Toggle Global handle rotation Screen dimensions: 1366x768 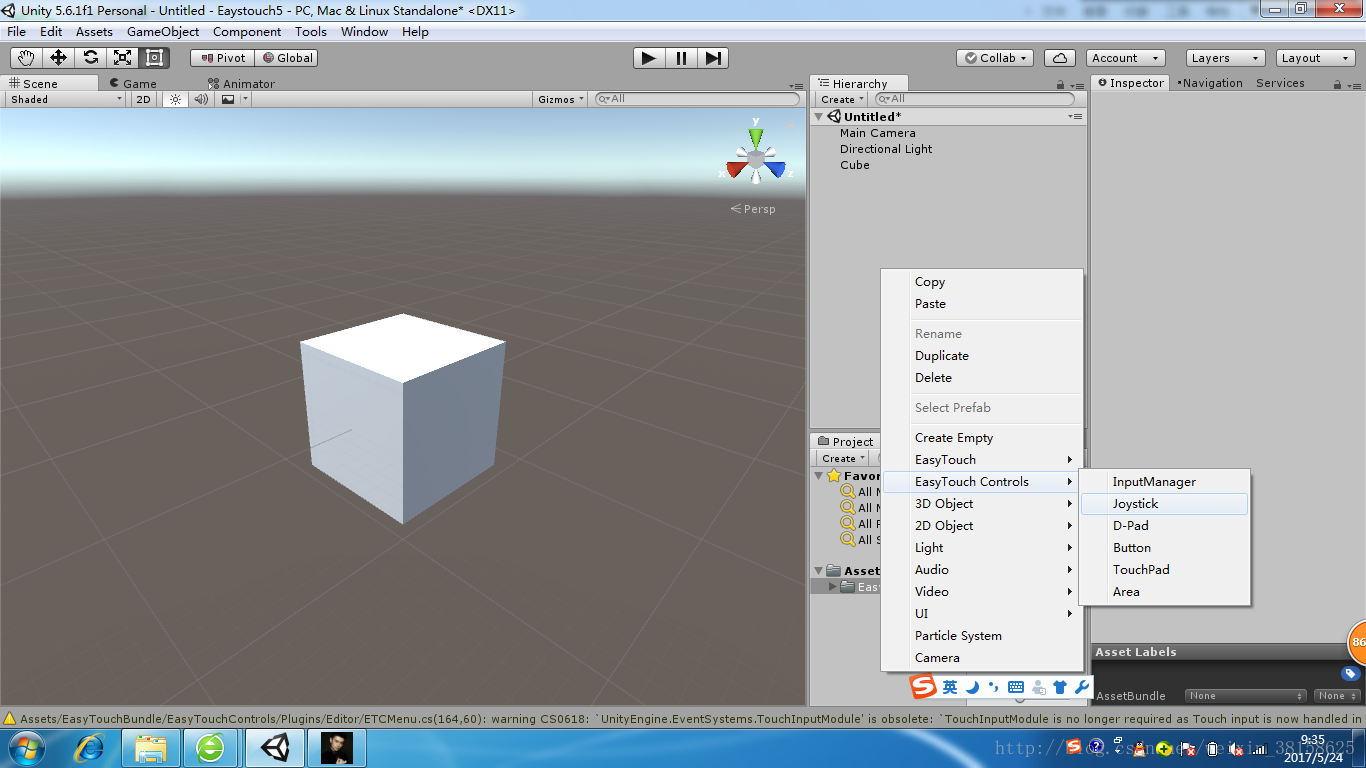[x=287, y=58]
